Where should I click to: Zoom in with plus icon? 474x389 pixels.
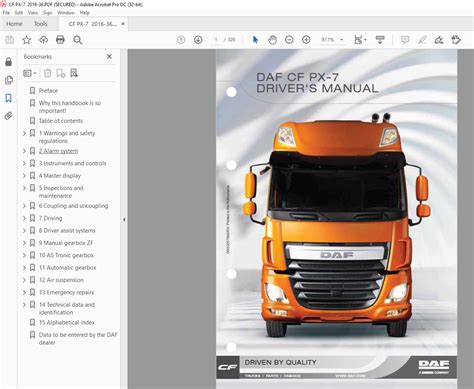306,40
